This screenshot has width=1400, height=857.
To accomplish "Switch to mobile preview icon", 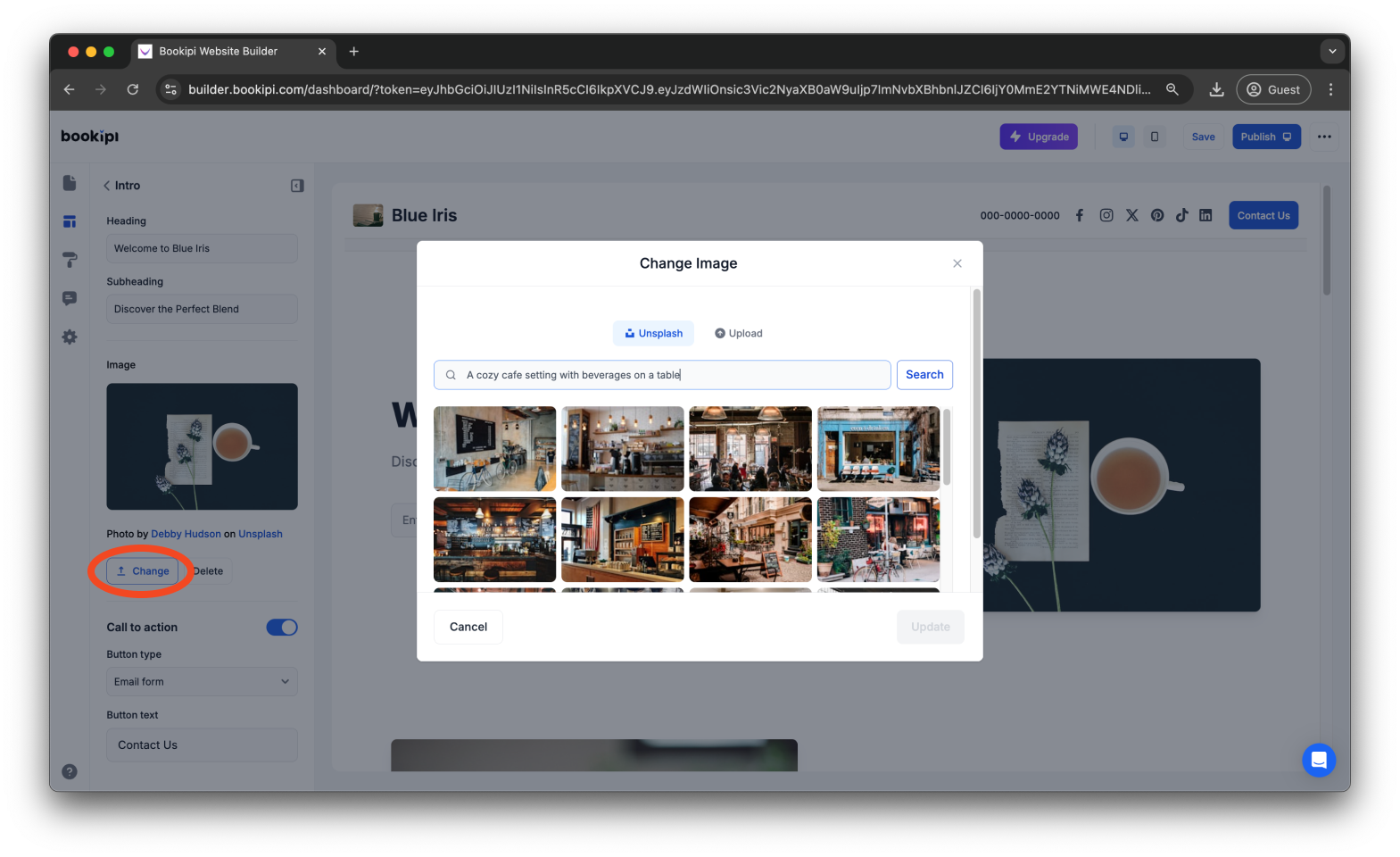I will (x=1155, y=137).
